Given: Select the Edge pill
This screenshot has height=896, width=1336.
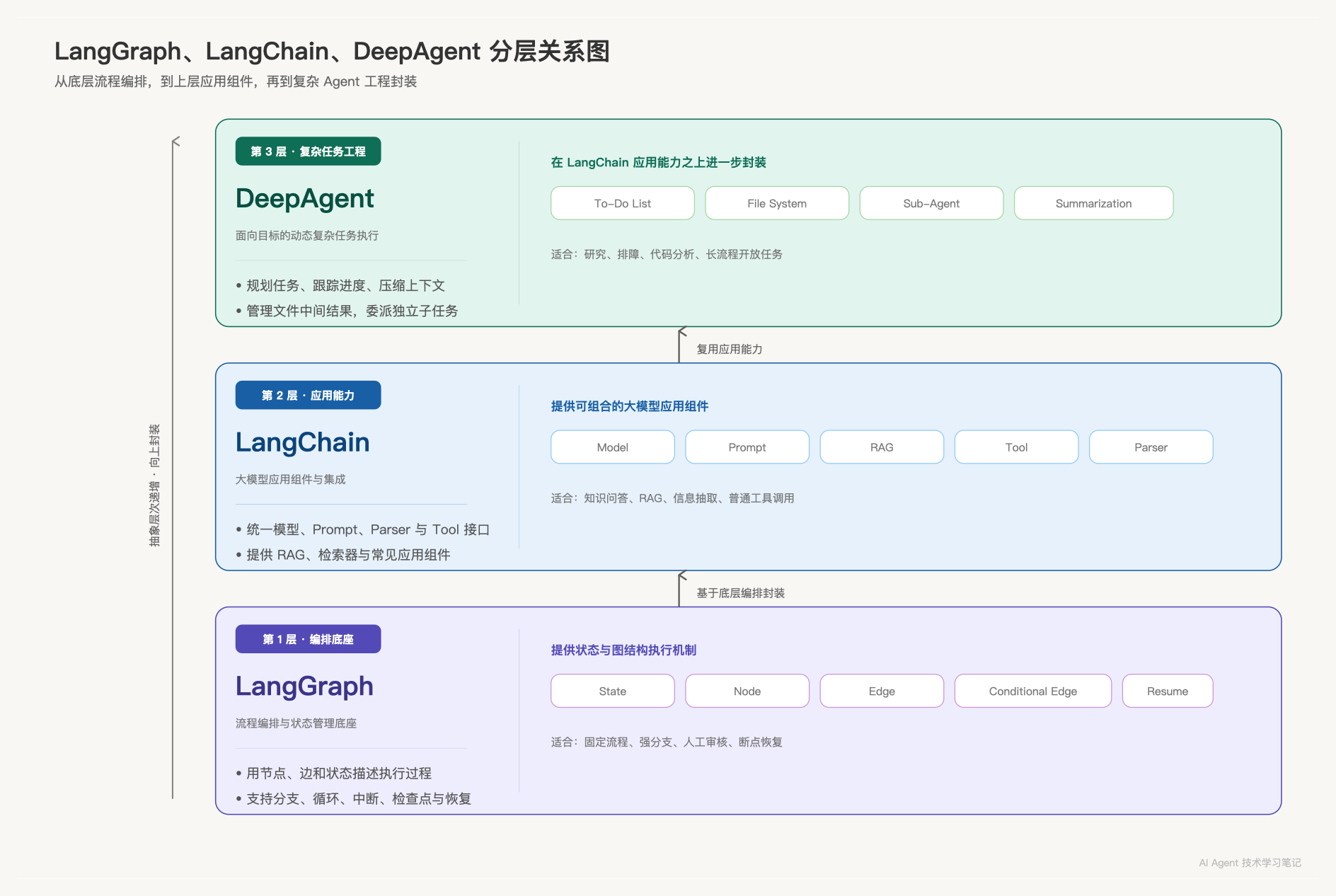Looking at the screenshot, I should coord(882,691).
